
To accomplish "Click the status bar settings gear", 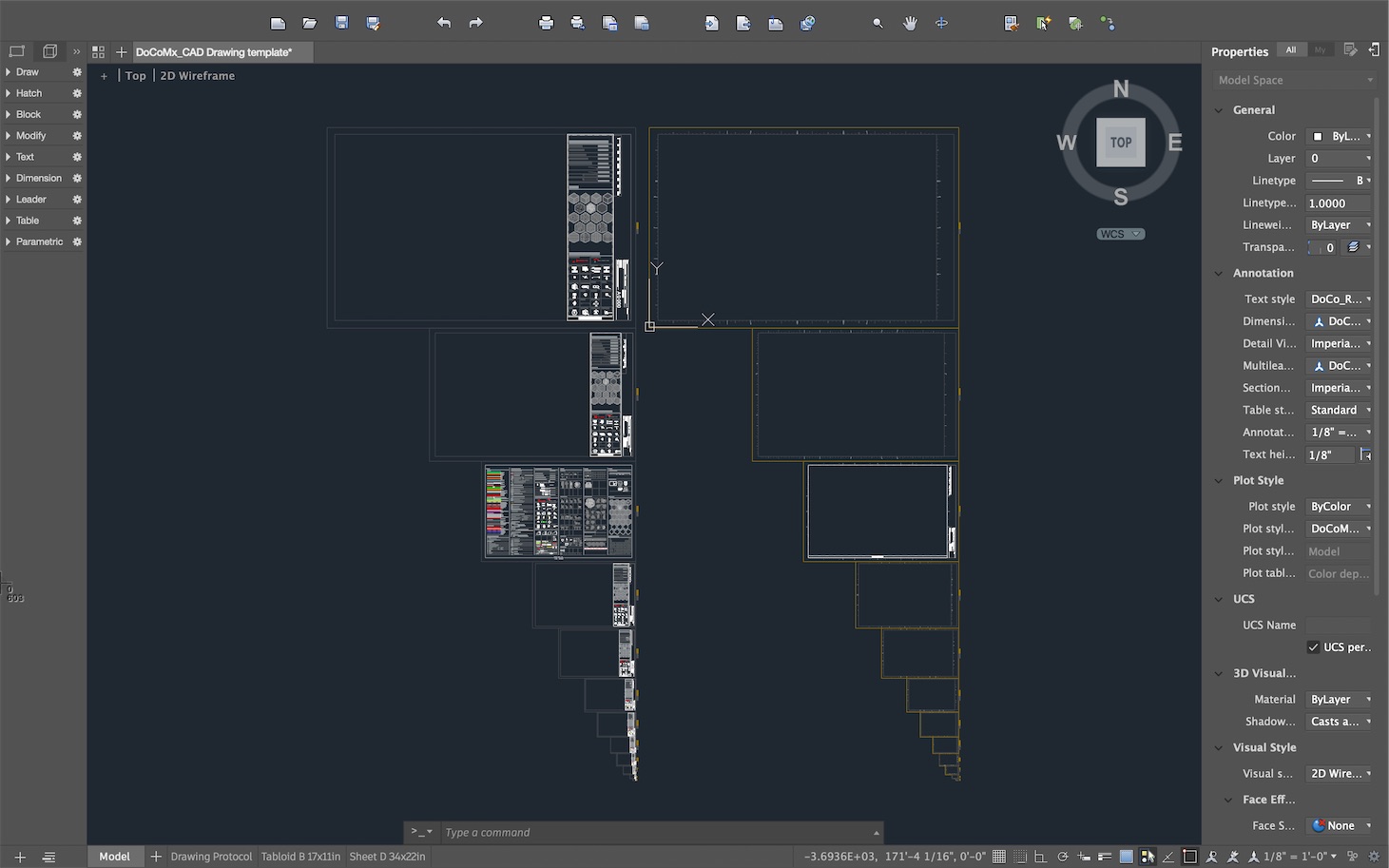I will click(x=1374, y=856).
